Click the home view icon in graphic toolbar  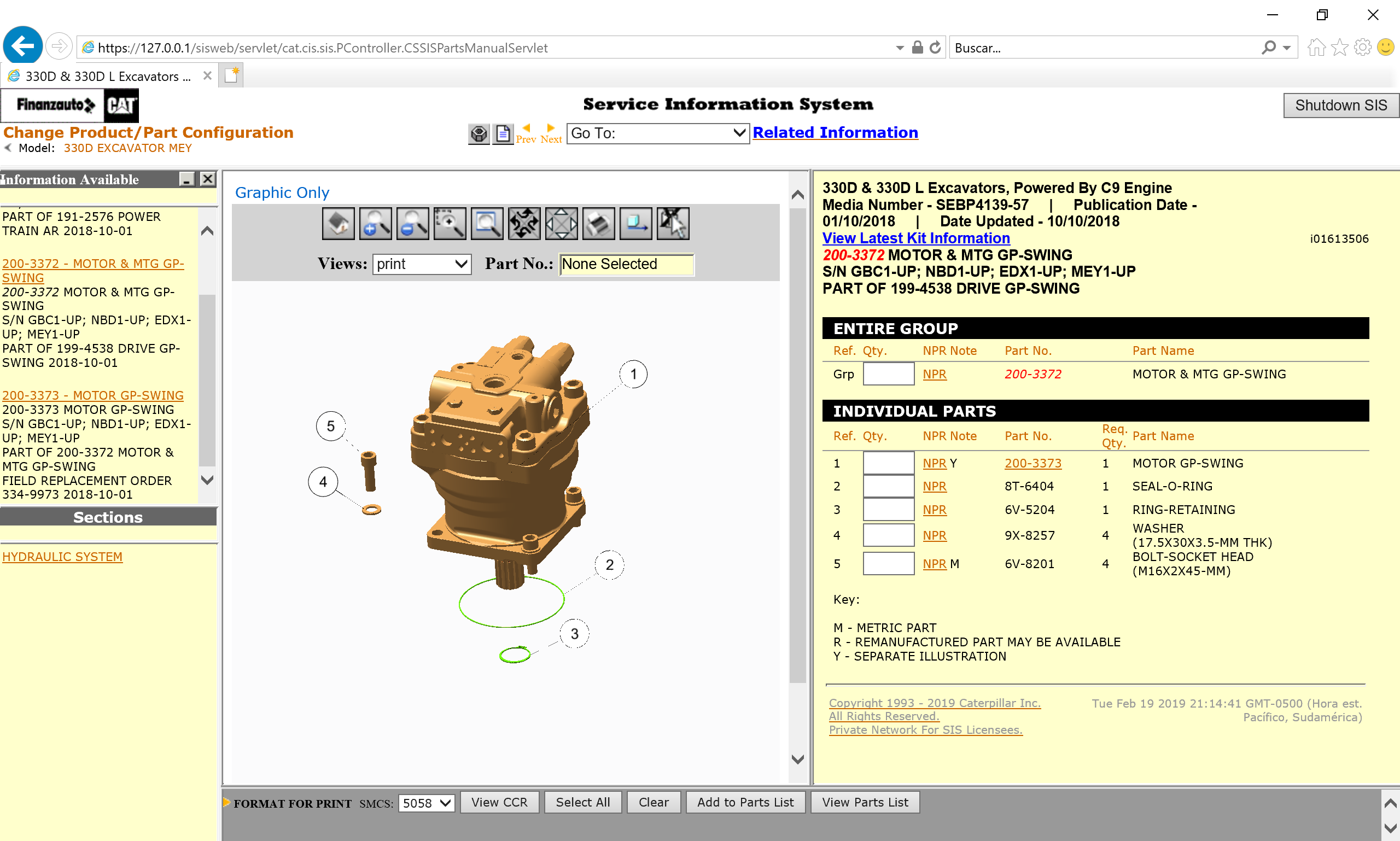339,223
